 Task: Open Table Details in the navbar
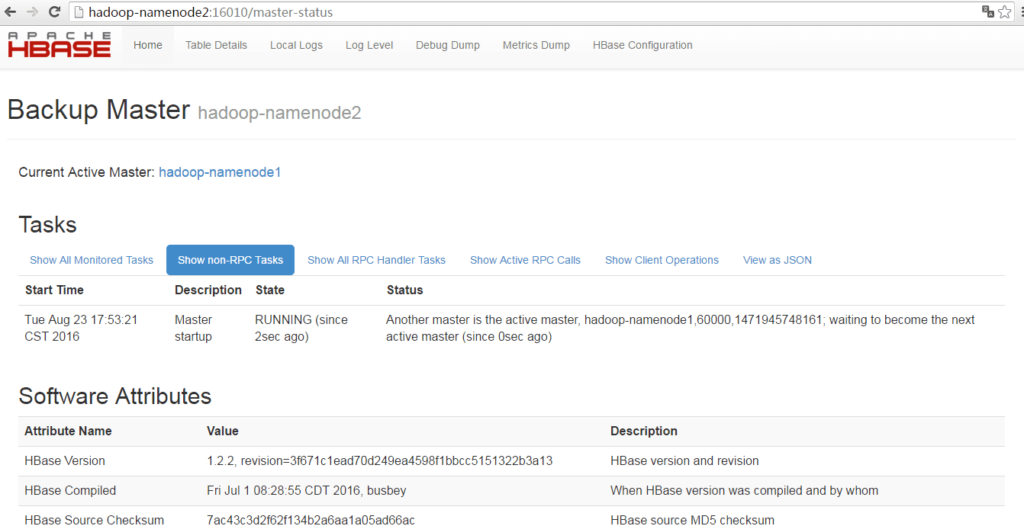(216, 45)
